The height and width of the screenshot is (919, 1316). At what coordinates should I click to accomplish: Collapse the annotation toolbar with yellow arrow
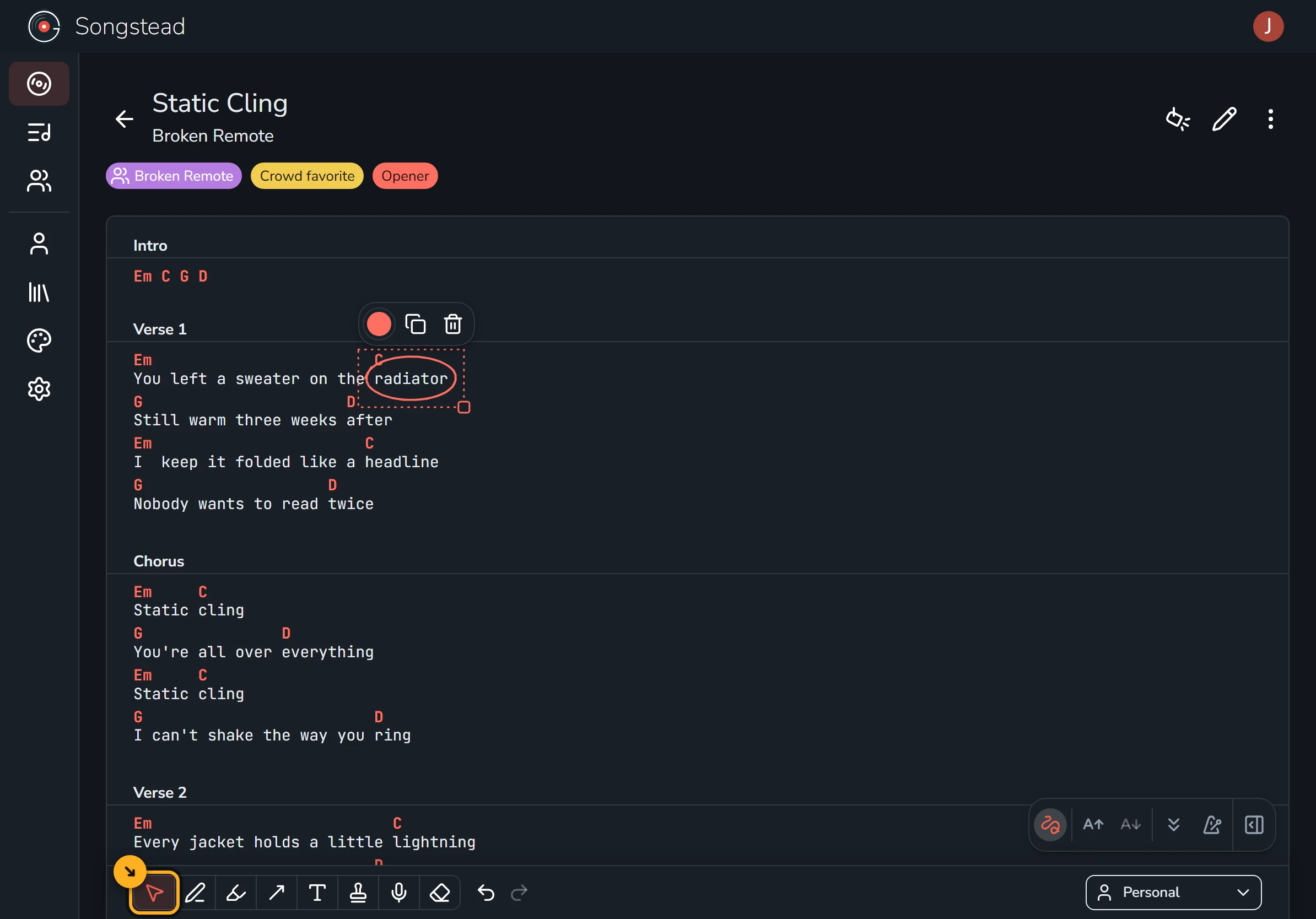[x=130, y=872]
